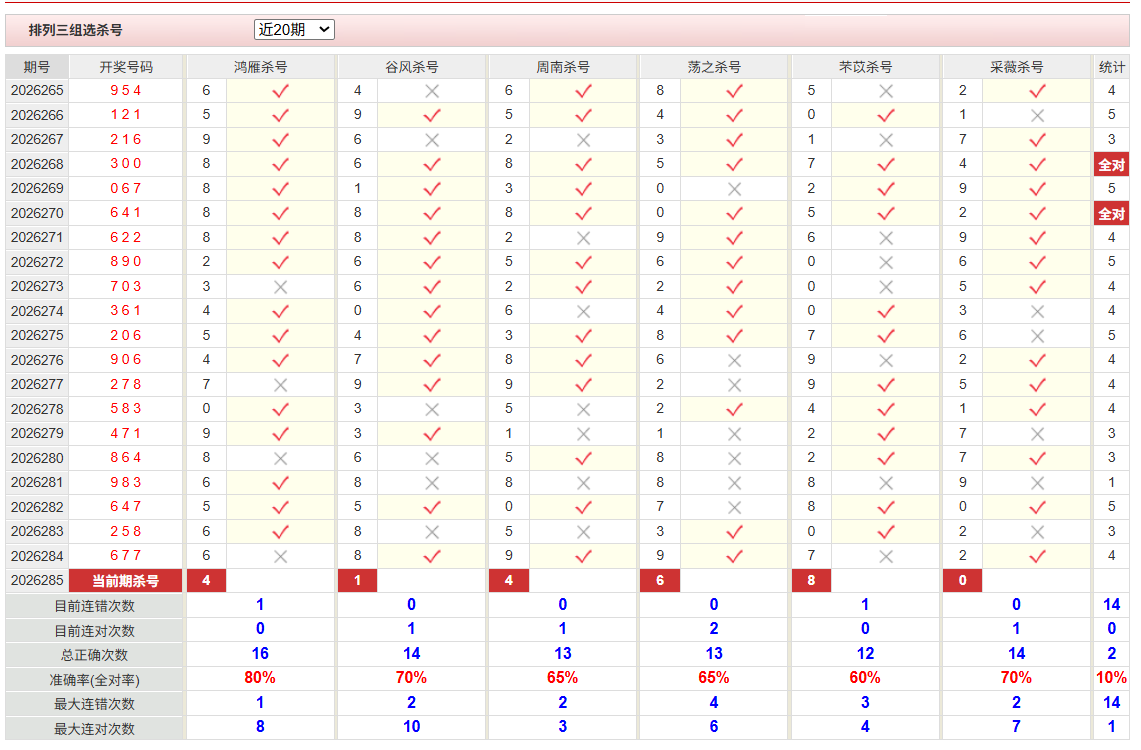This screenshot has height=750, width=1141.
Task: Click winning number 6 7 7
Action: click(126, 556)
